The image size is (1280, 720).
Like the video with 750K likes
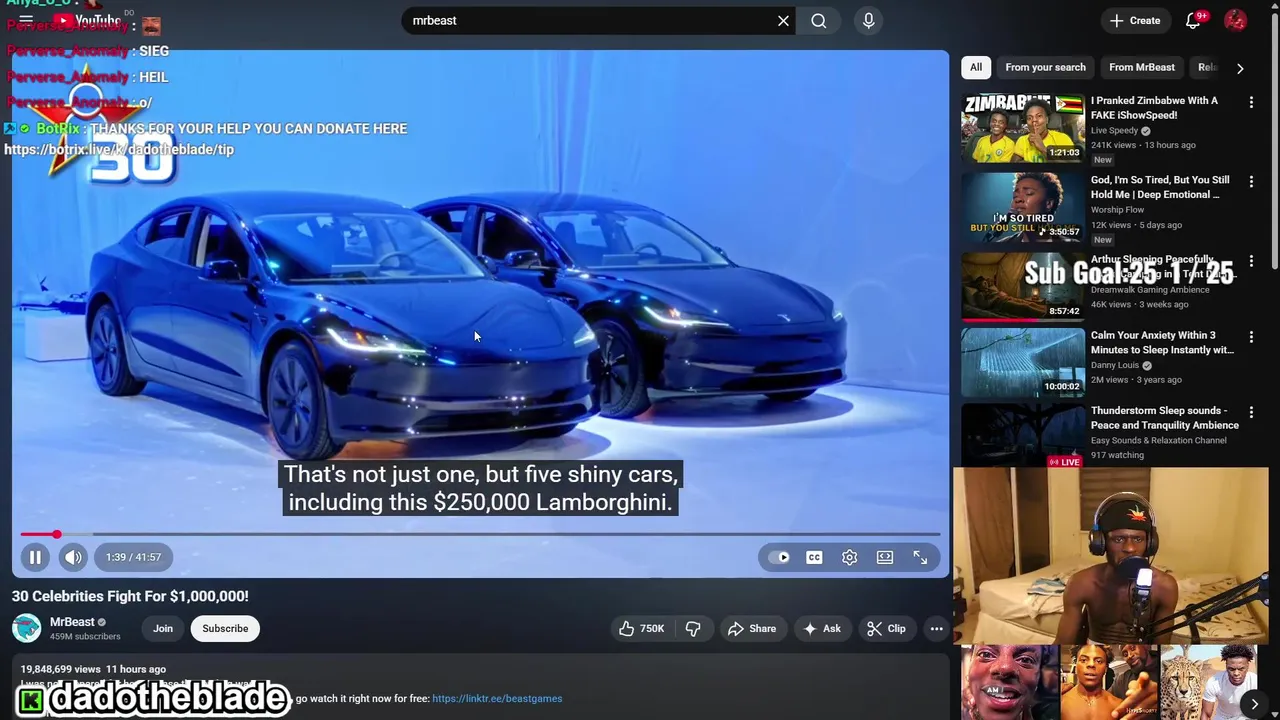click(x=641, y=628)
